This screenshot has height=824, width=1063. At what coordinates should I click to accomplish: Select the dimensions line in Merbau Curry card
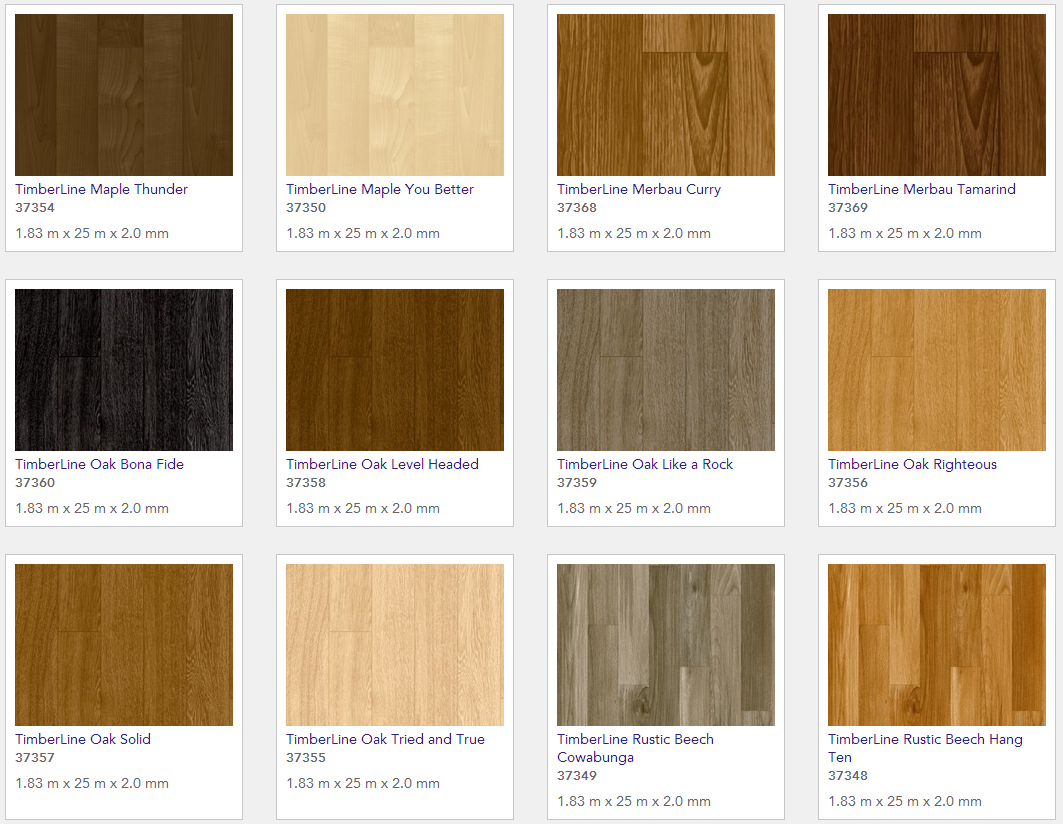point(634,233)
